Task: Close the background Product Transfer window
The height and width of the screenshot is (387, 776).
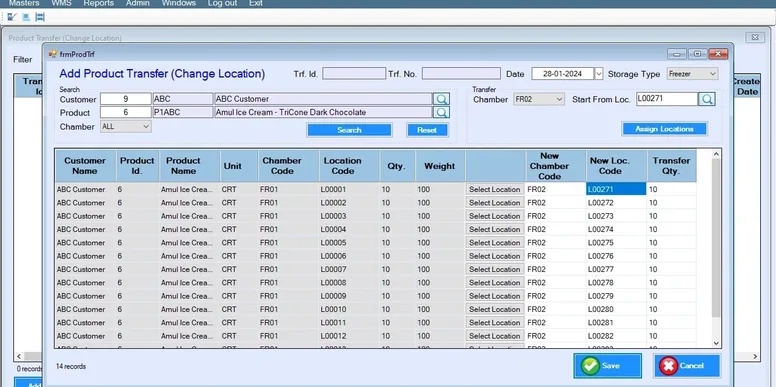Action: (755, 38)
